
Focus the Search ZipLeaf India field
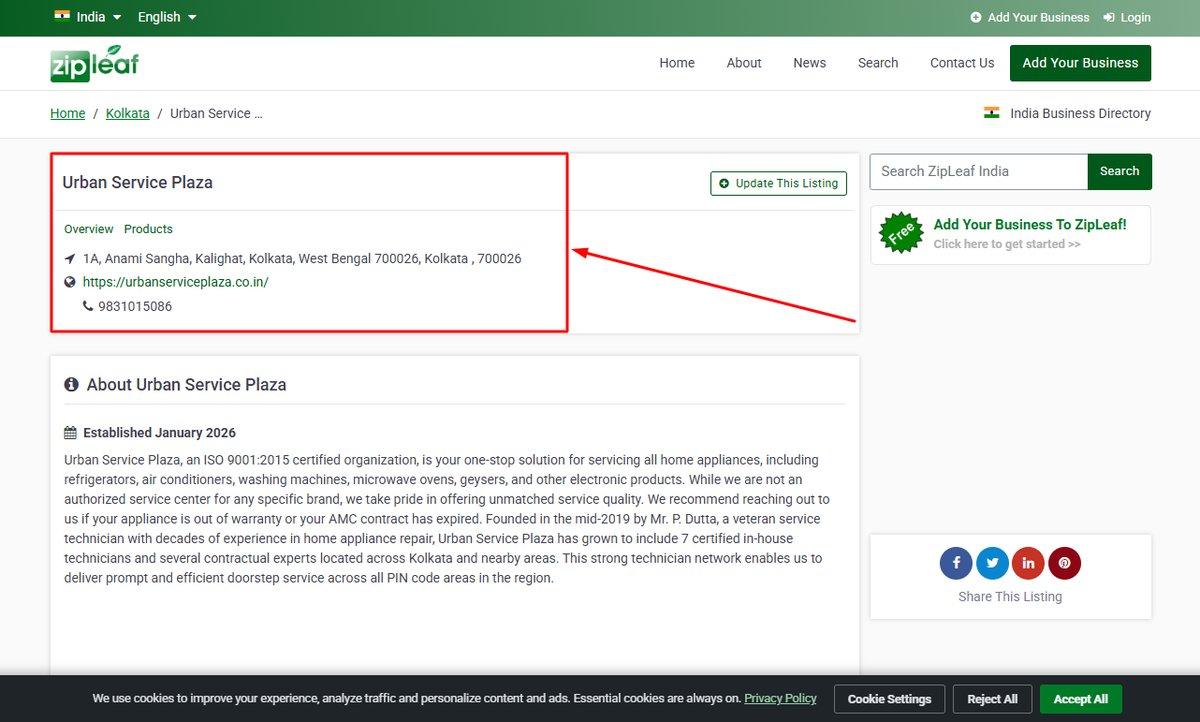tap(979, 171)
